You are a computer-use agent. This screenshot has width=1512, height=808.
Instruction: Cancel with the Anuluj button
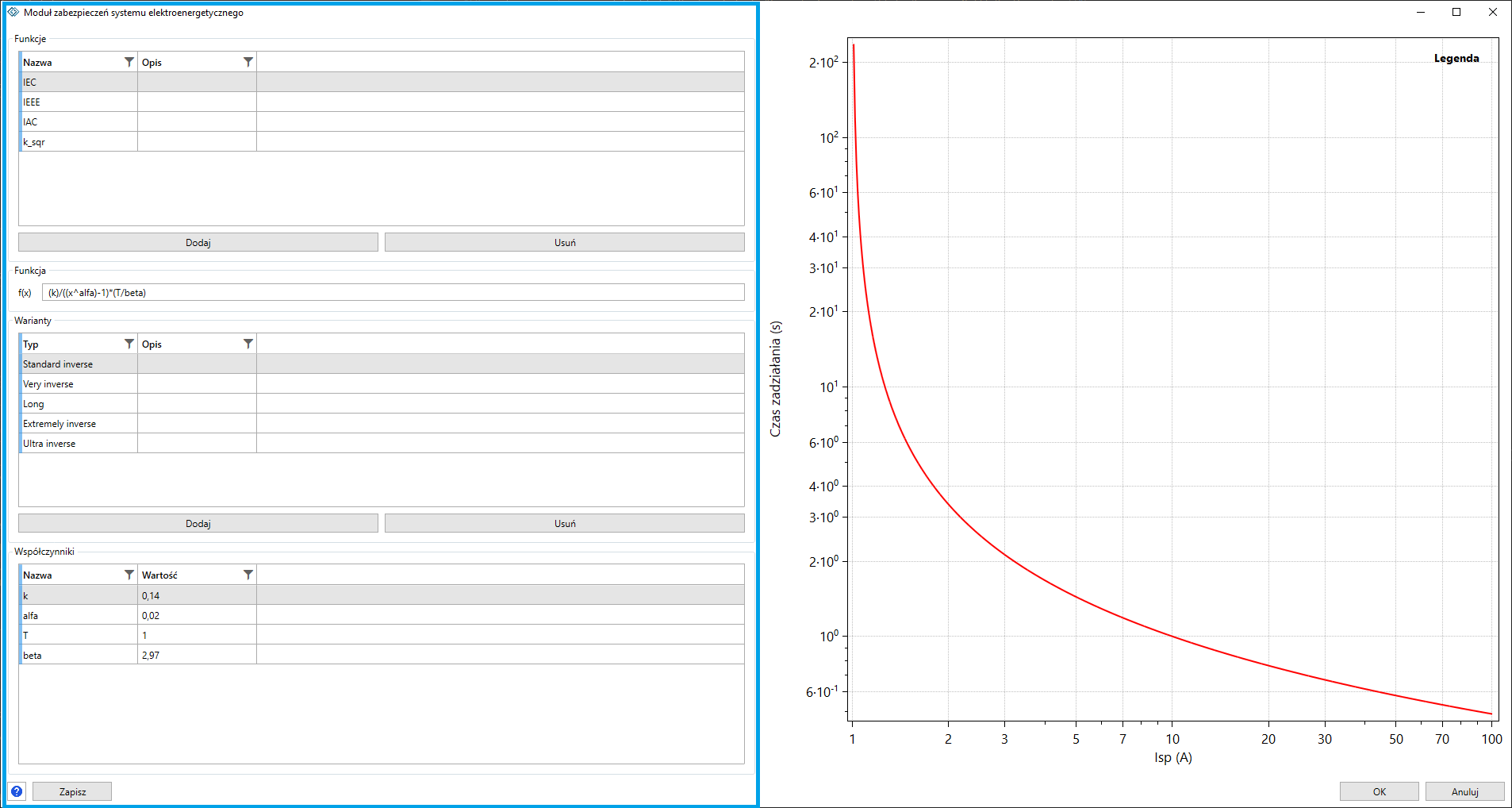coord(1465,791)
